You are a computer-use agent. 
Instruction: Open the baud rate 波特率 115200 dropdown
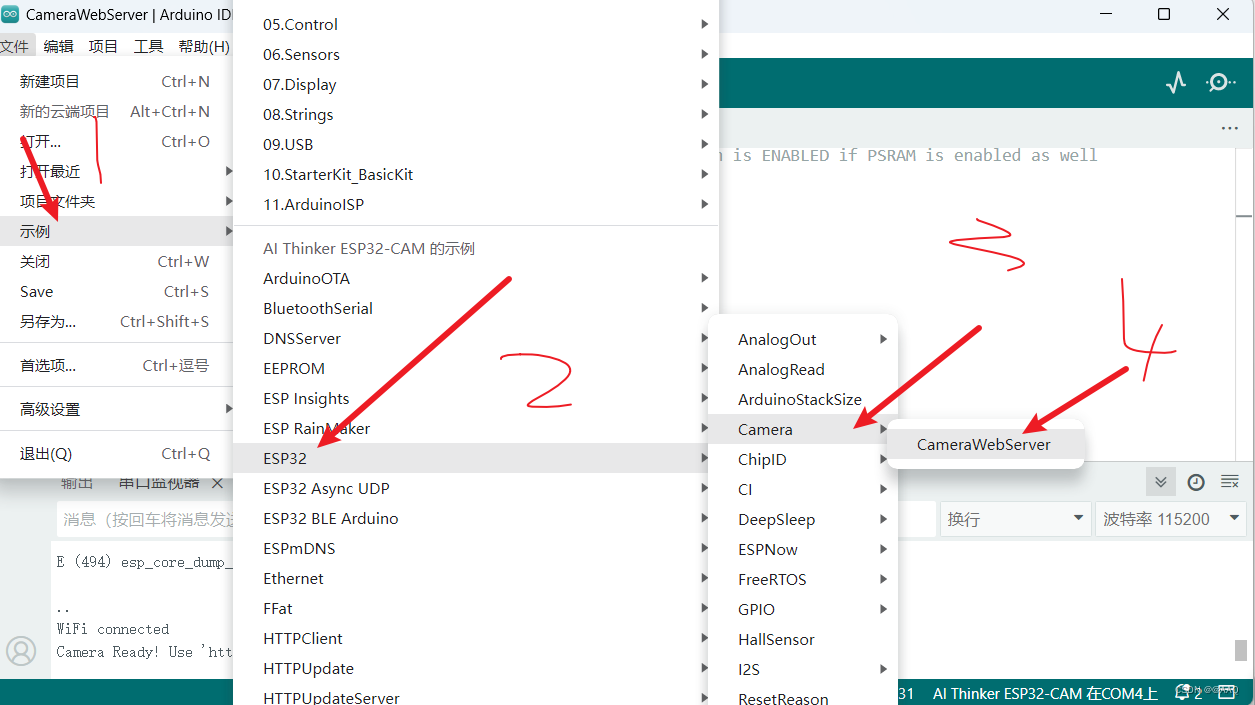tap(1170, 519)
